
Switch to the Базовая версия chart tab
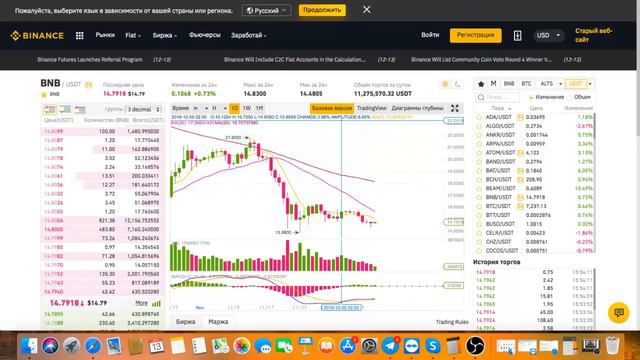click(332, 108)
